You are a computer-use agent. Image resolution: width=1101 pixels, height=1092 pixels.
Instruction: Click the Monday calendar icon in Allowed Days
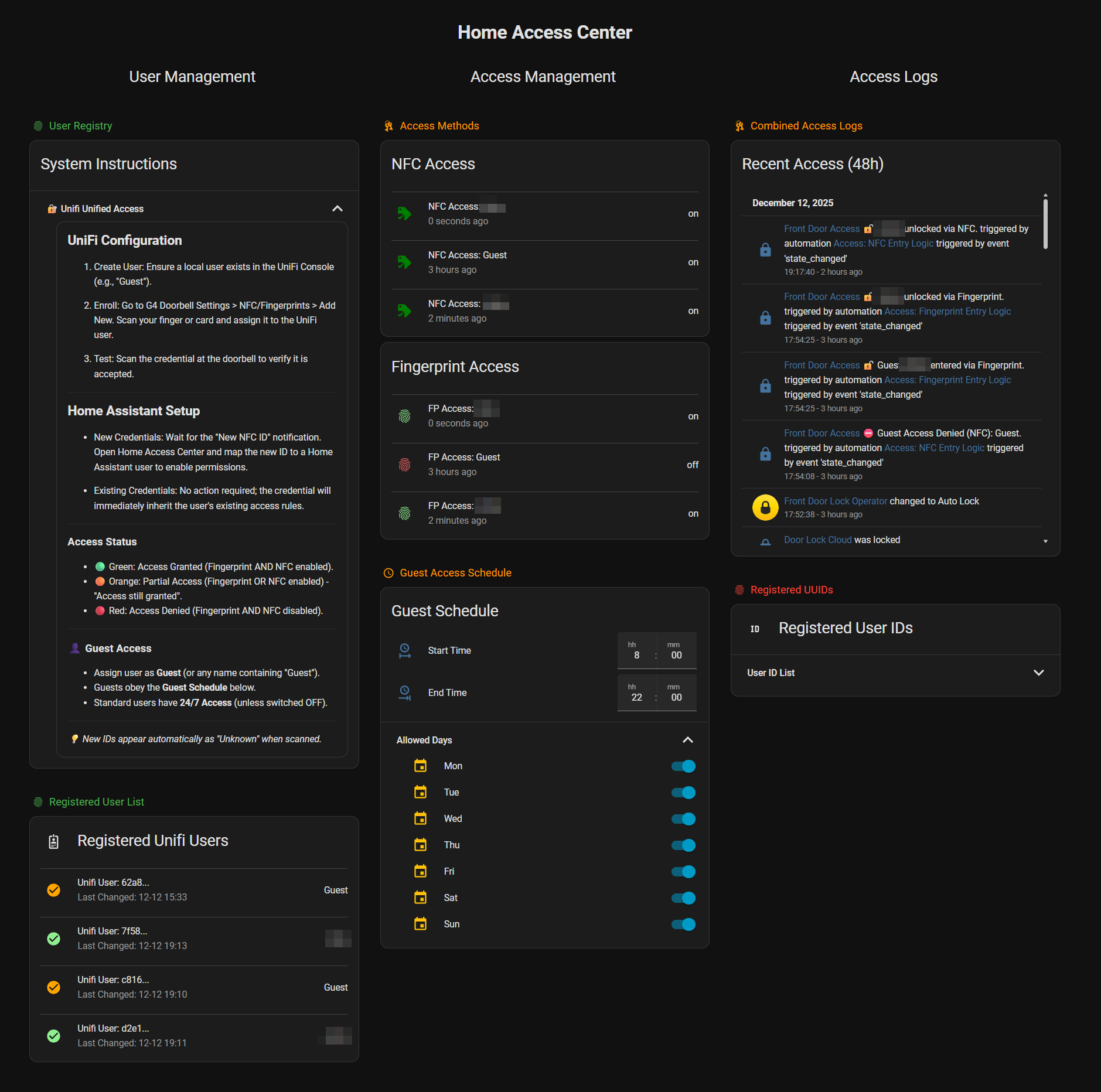420,766
